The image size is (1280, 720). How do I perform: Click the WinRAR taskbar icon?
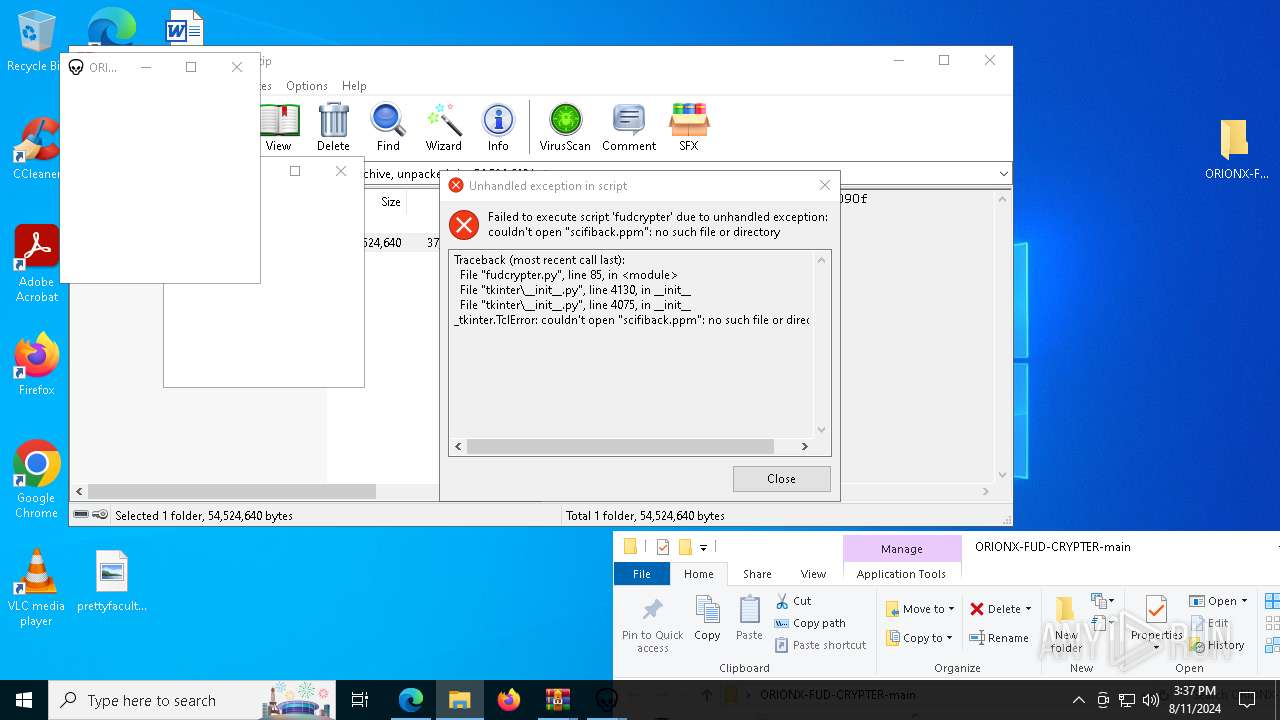pyautogui.click(x=558, y=700)
